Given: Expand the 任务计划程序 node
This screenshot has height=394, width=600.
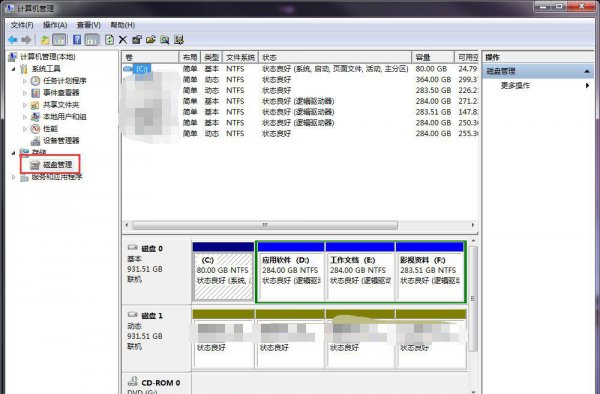Looking at the screenshot, I should (24, 81).
